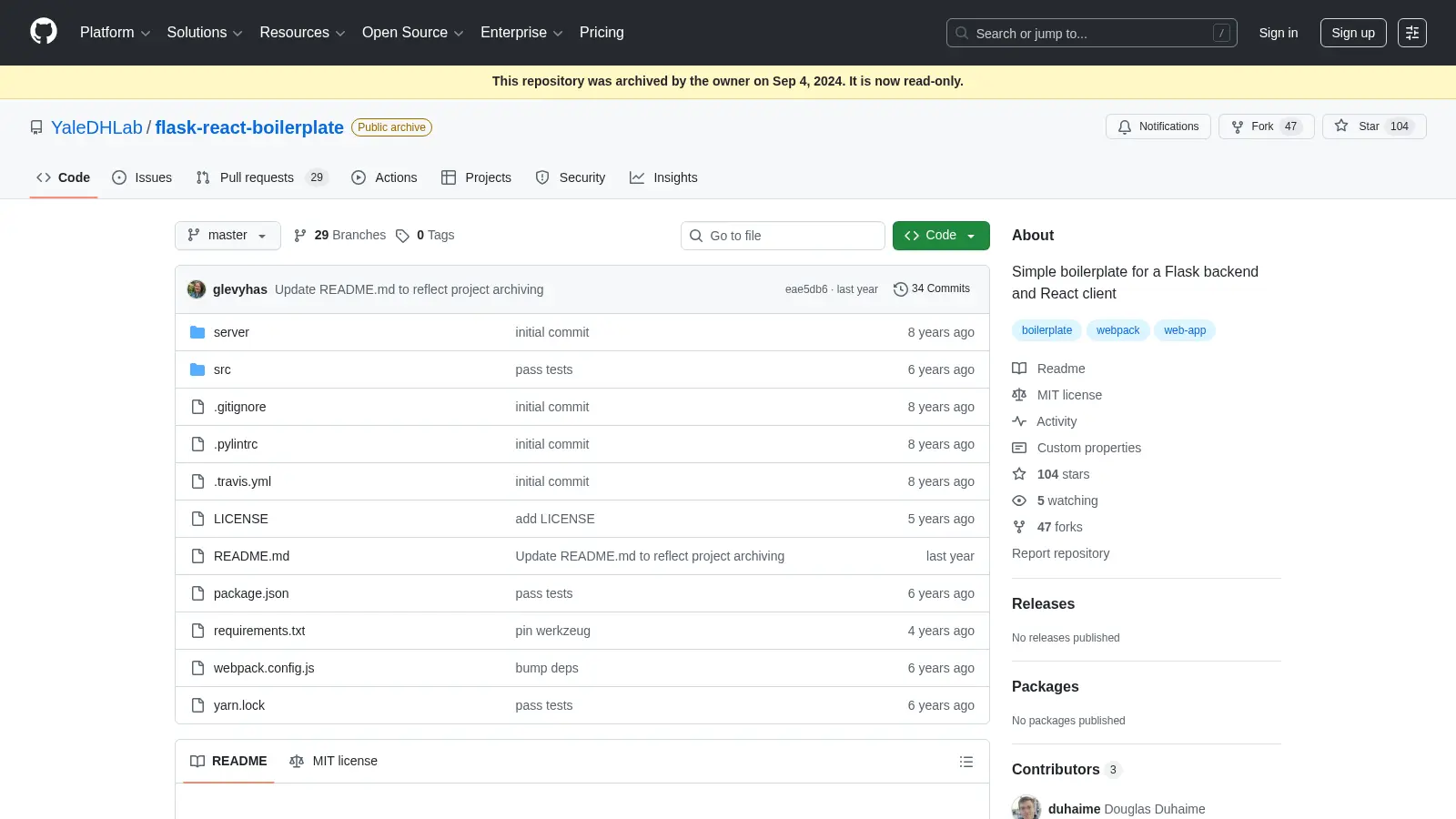Open the master branch selector
1456x819 pixels.
pyautogui.click(x=227, y=236)
